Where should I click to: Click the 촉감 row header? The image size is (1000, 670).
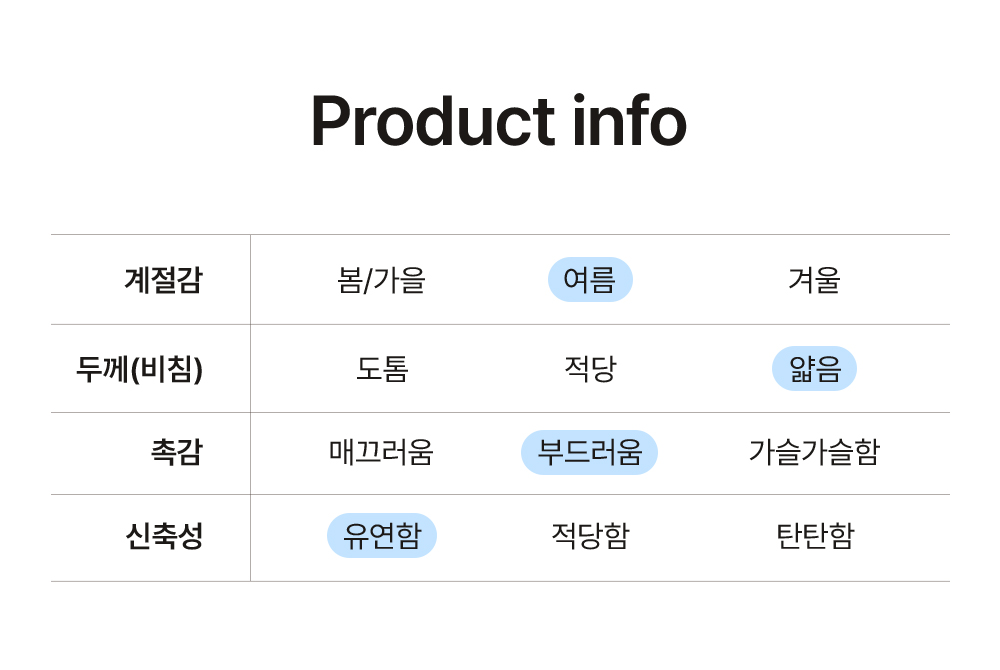tap(177, 452)
